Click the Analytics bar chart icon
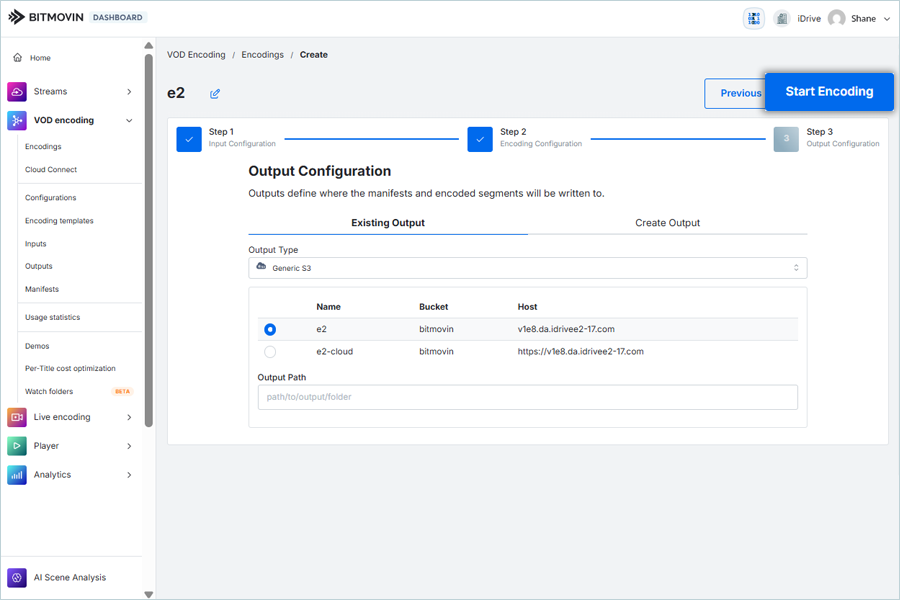The height and width of the screenshot is (600, 900). tap(17, 475)
